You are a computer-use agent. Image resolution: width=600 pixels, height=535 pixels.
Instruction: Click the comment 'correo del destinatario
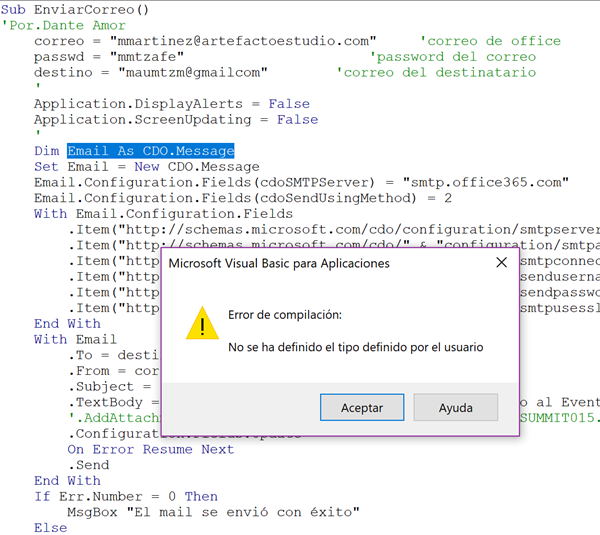(x=436, y=72)
